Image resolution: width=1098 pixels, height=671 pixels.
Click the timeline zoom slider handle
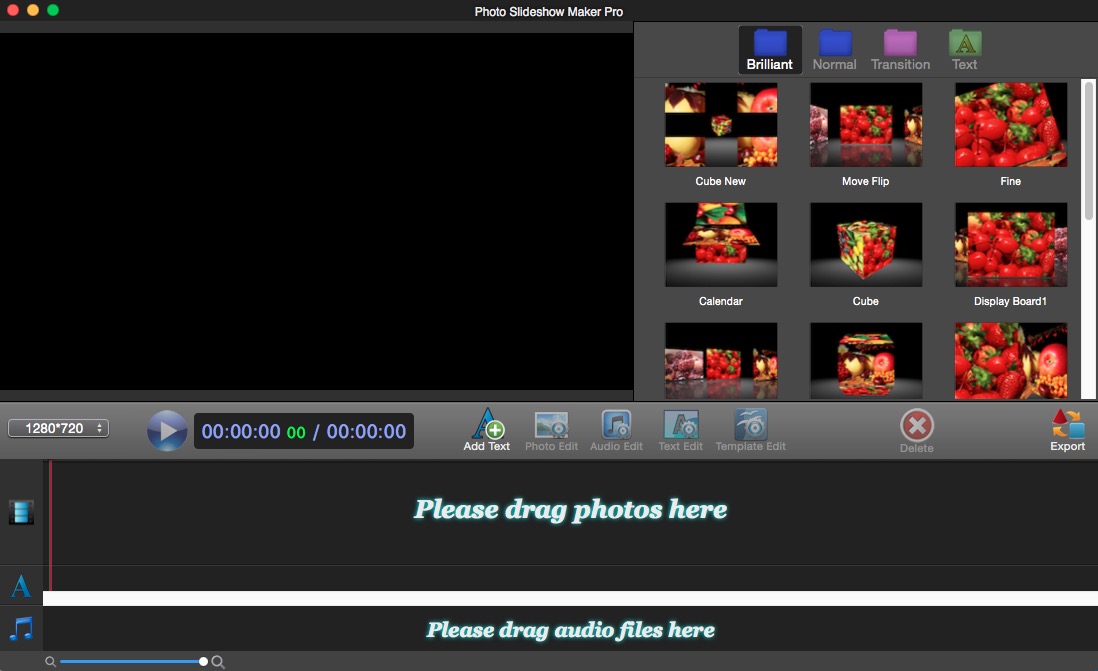click(204, 662)
